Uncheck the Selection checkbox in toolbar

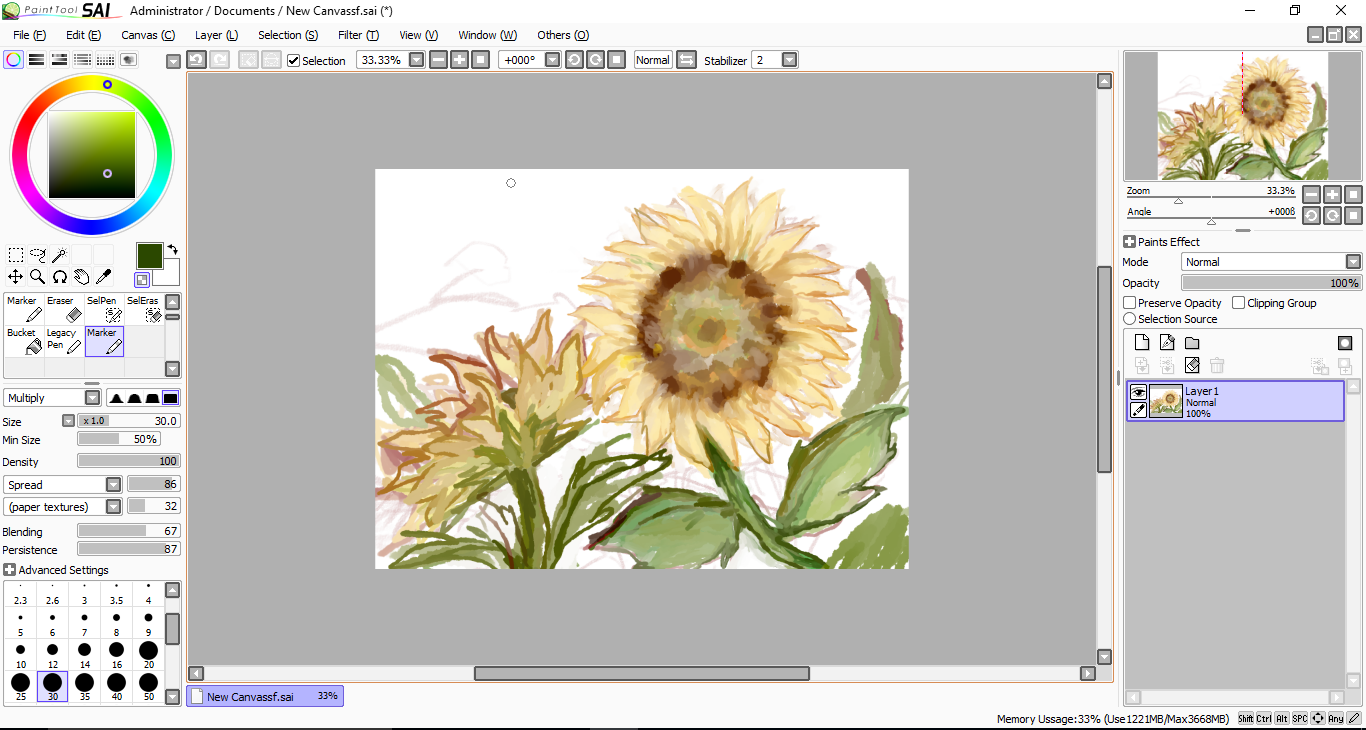point(293,61)
